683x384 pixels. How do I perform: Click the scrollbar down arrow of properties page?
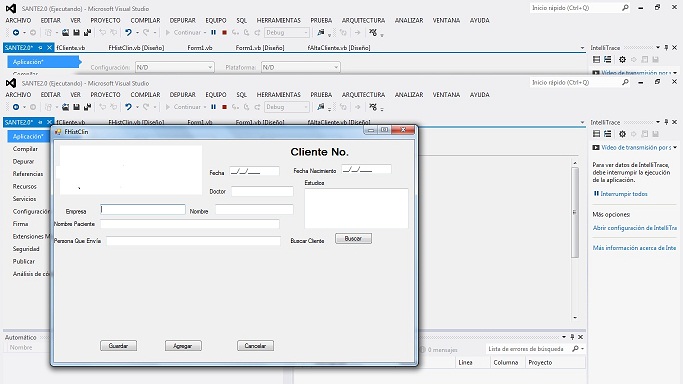point(575,317)
